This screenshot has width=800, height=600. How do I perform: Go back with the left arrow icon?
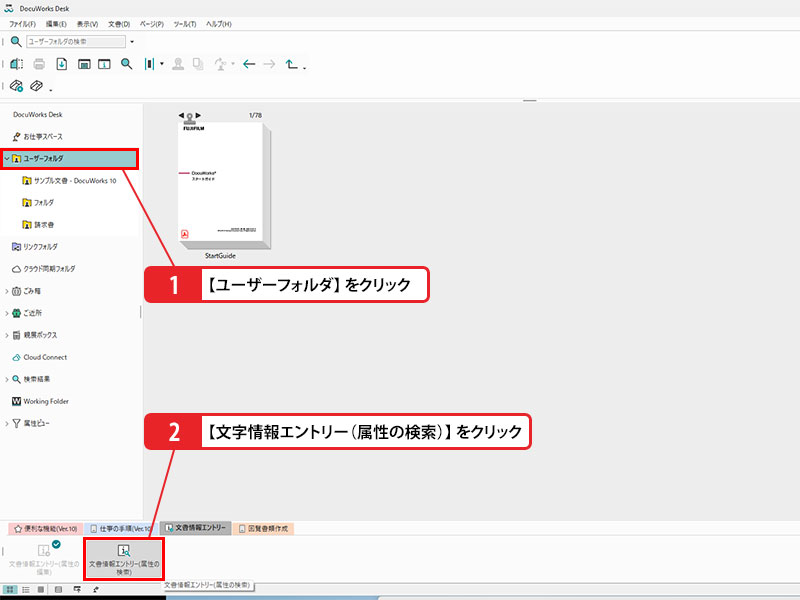[x=249, y=64]
